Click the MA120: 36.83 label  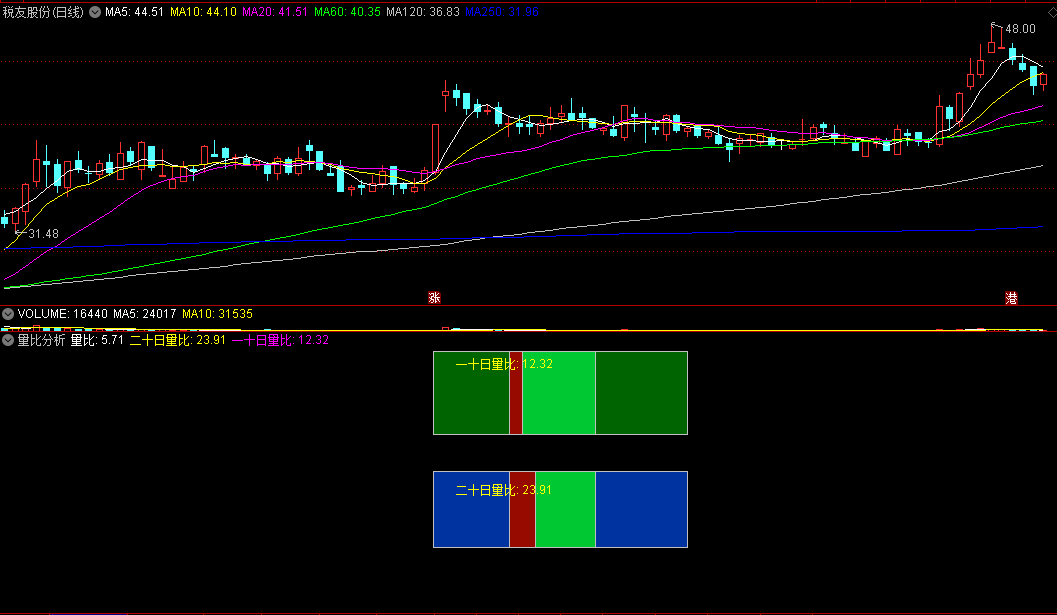pyautogui.click(x=423, y=12)
